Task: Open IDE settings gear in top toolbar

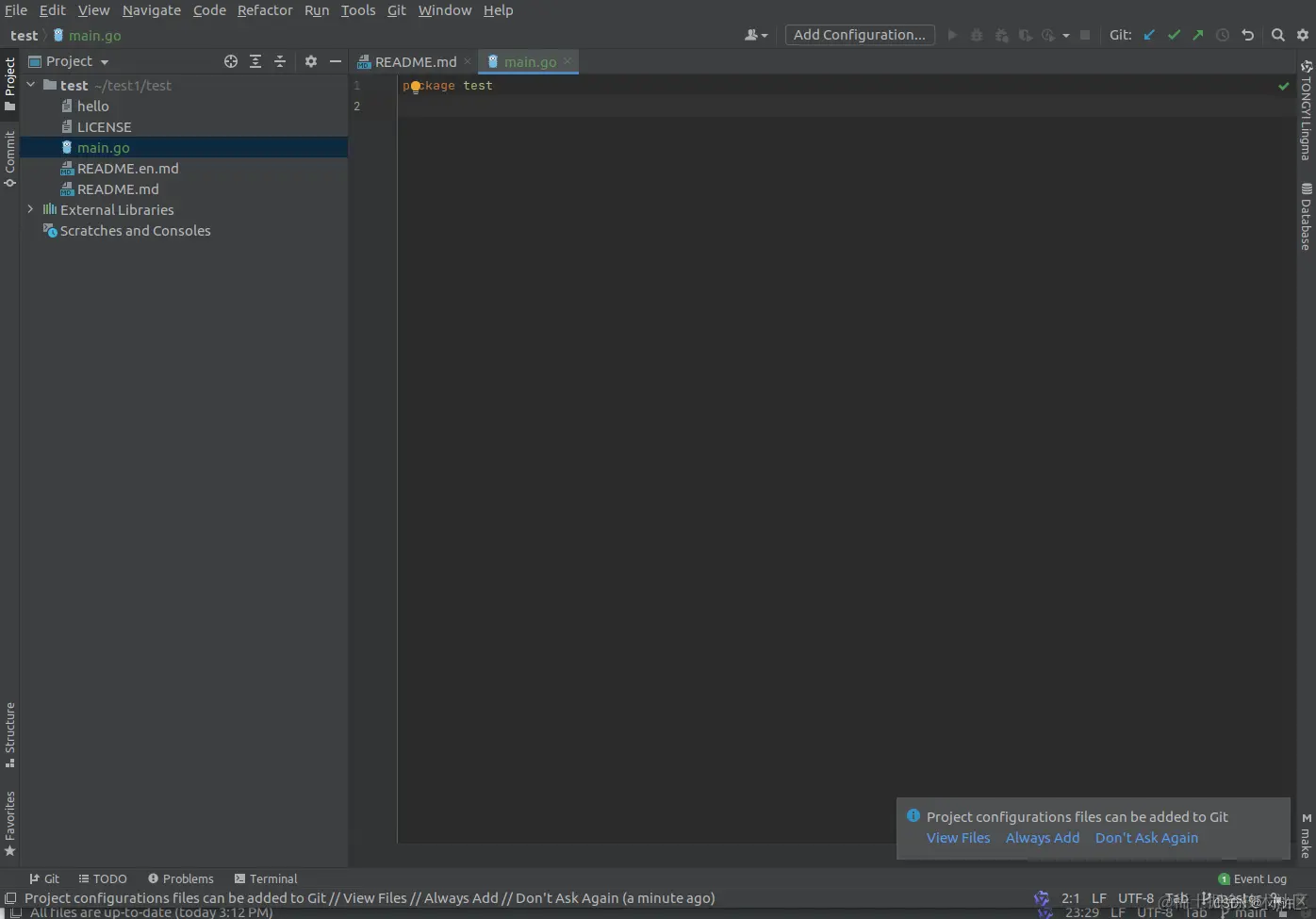Action: (1303, 35)
